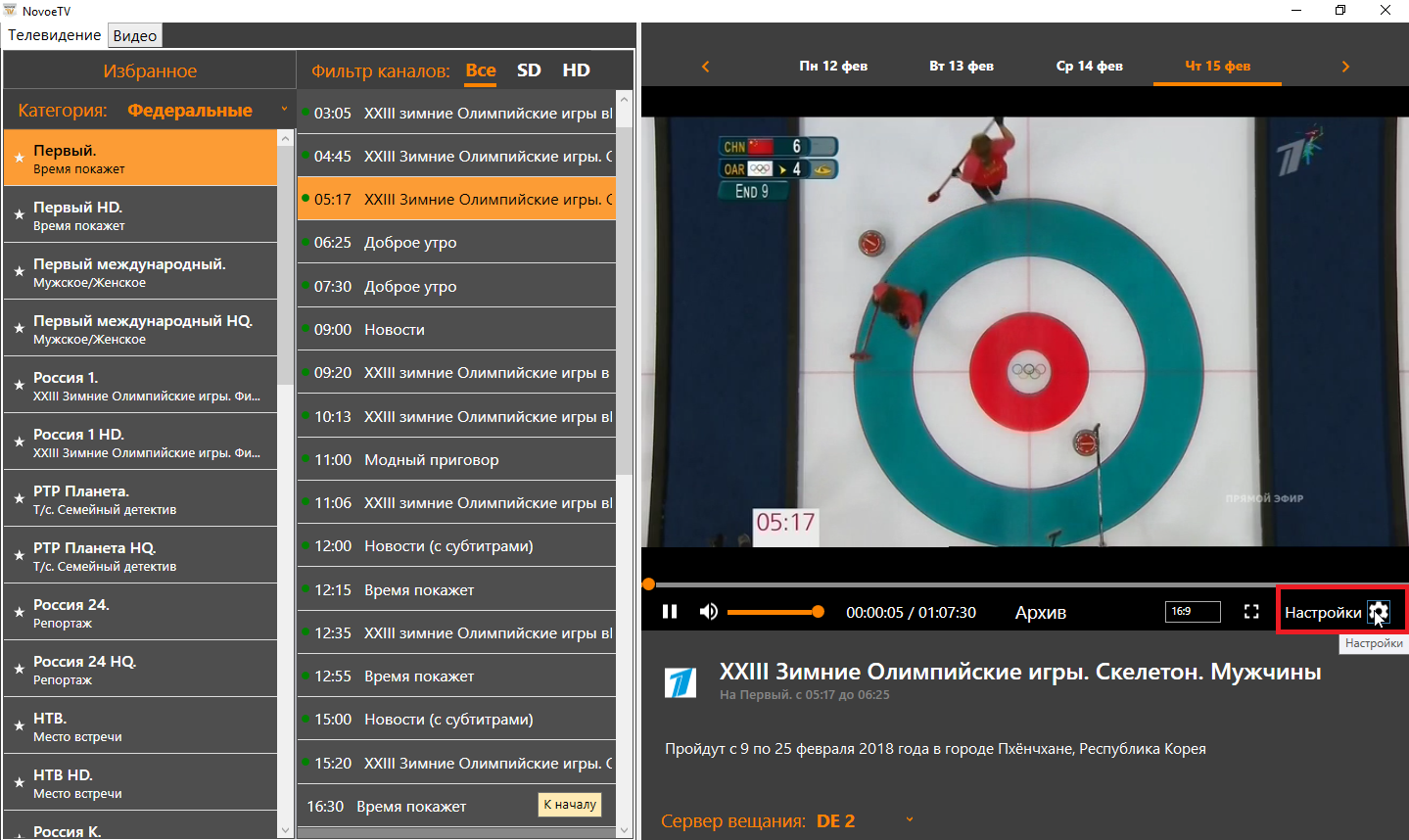Select the РТР Планета HQ channel name
This screenshot has width=1409, height=840.
click(x=94, y=547)
